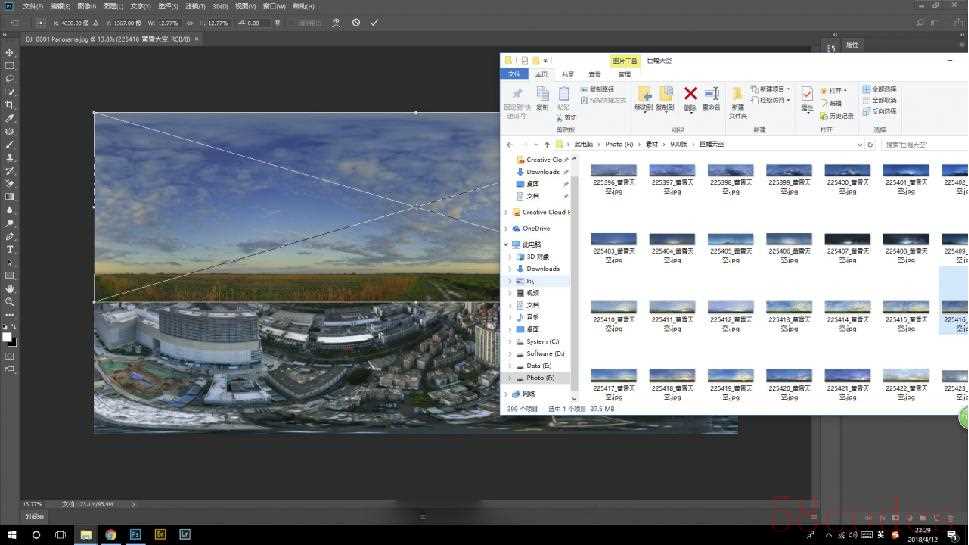Click the foreground white color swatch
Screen dimensions: 969x545
click(6, 337)
